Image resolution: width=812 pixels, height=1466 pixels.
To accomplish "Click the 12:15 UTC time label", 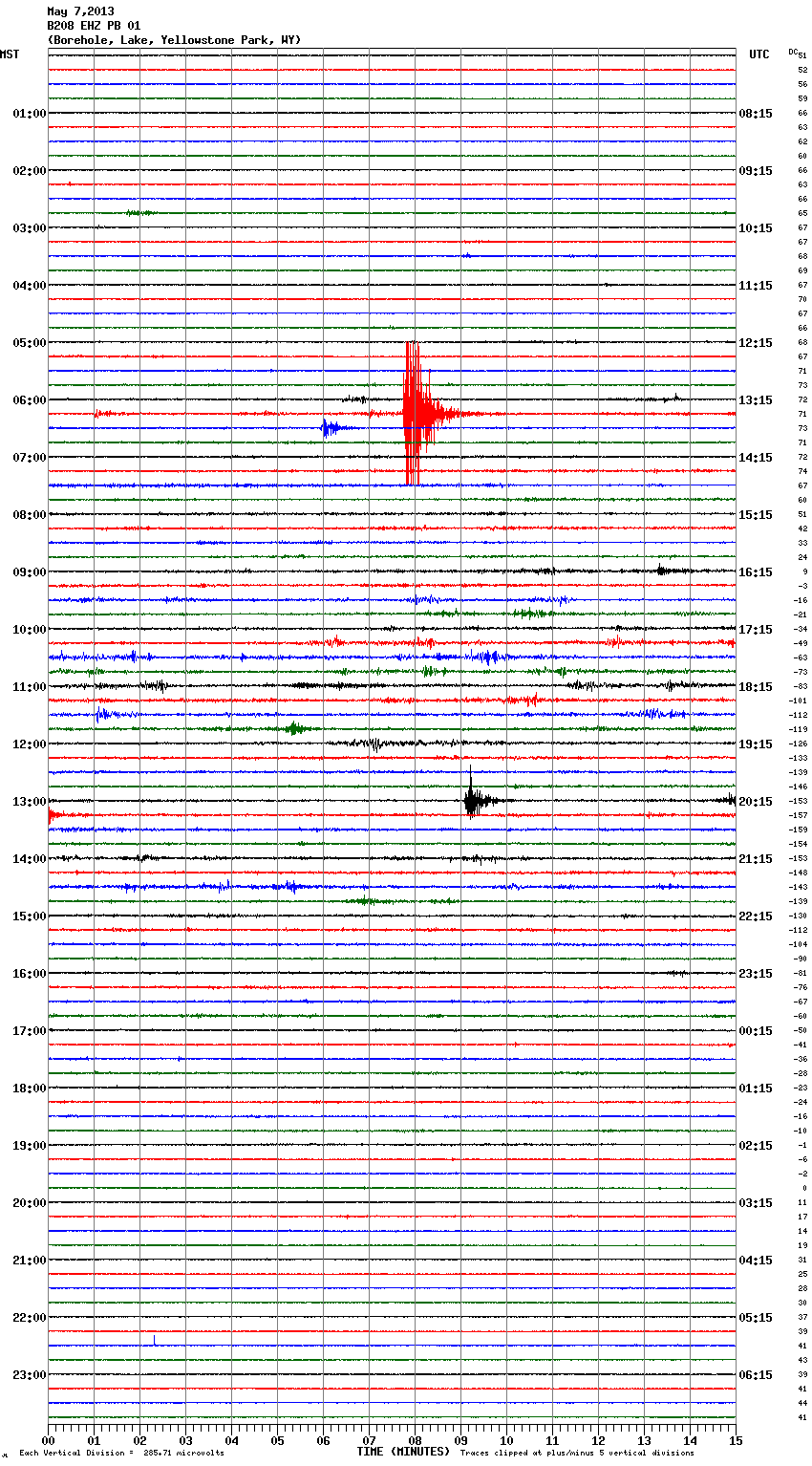I will (x=756, y=343).
